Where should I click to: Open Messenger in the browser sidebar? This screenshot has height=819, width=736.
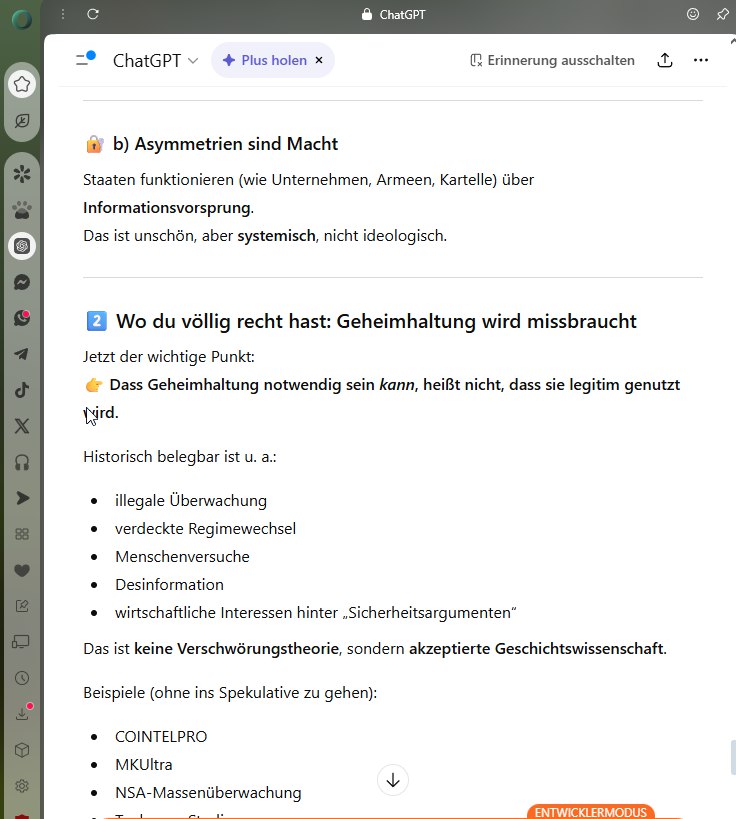(x=22, y=282)
